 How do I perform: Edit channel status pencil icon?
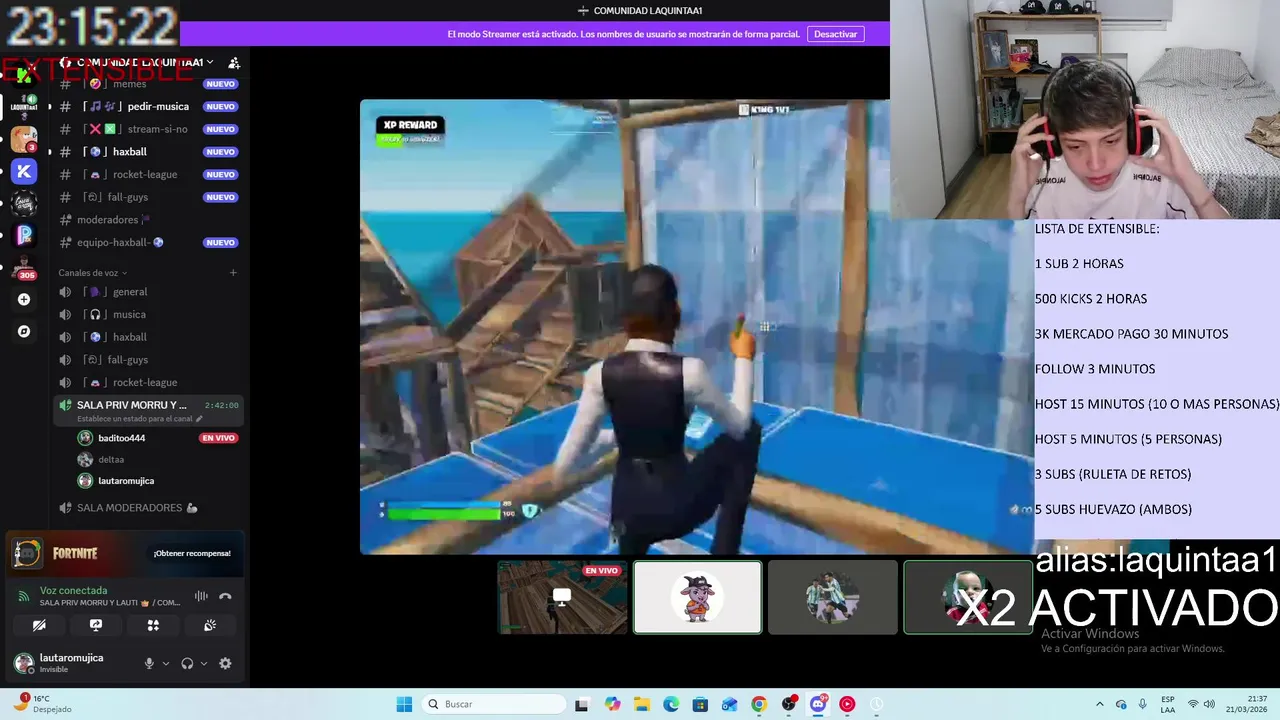[x=197, y=418]
